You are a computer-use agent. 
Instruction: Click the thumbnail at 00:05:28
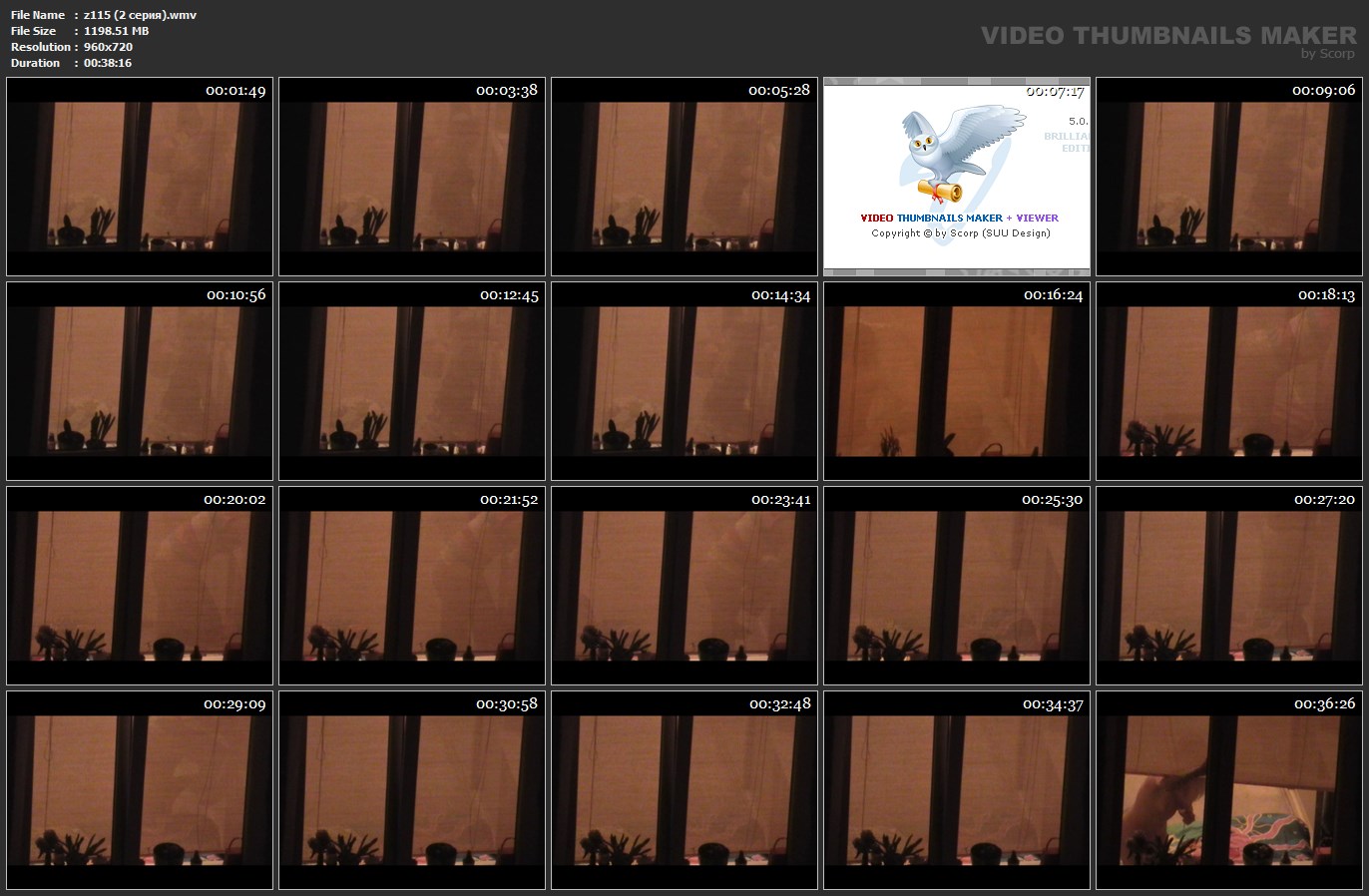[684, 177]
